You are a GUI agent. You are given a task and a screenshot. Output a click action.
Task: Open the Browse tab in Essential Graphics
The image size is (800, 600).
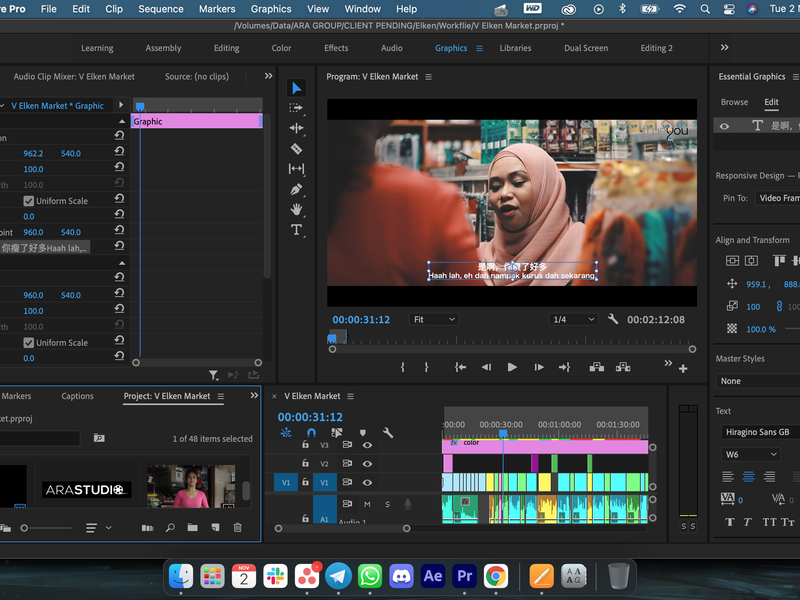pyautogui.click(x=734, y=102)
